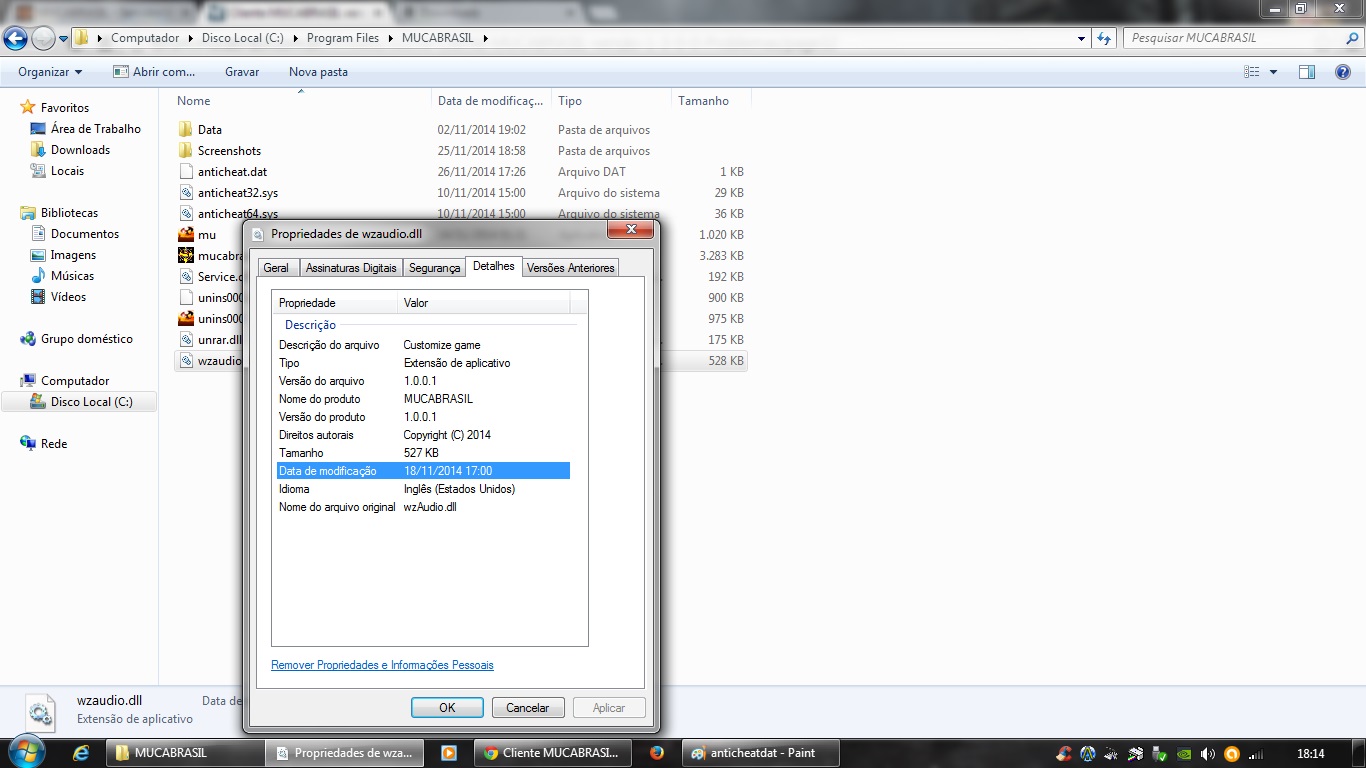Viewport: 1366px width, 768px height.
Task: Click the refresh button beside address bar
Action: [1104, 38]
